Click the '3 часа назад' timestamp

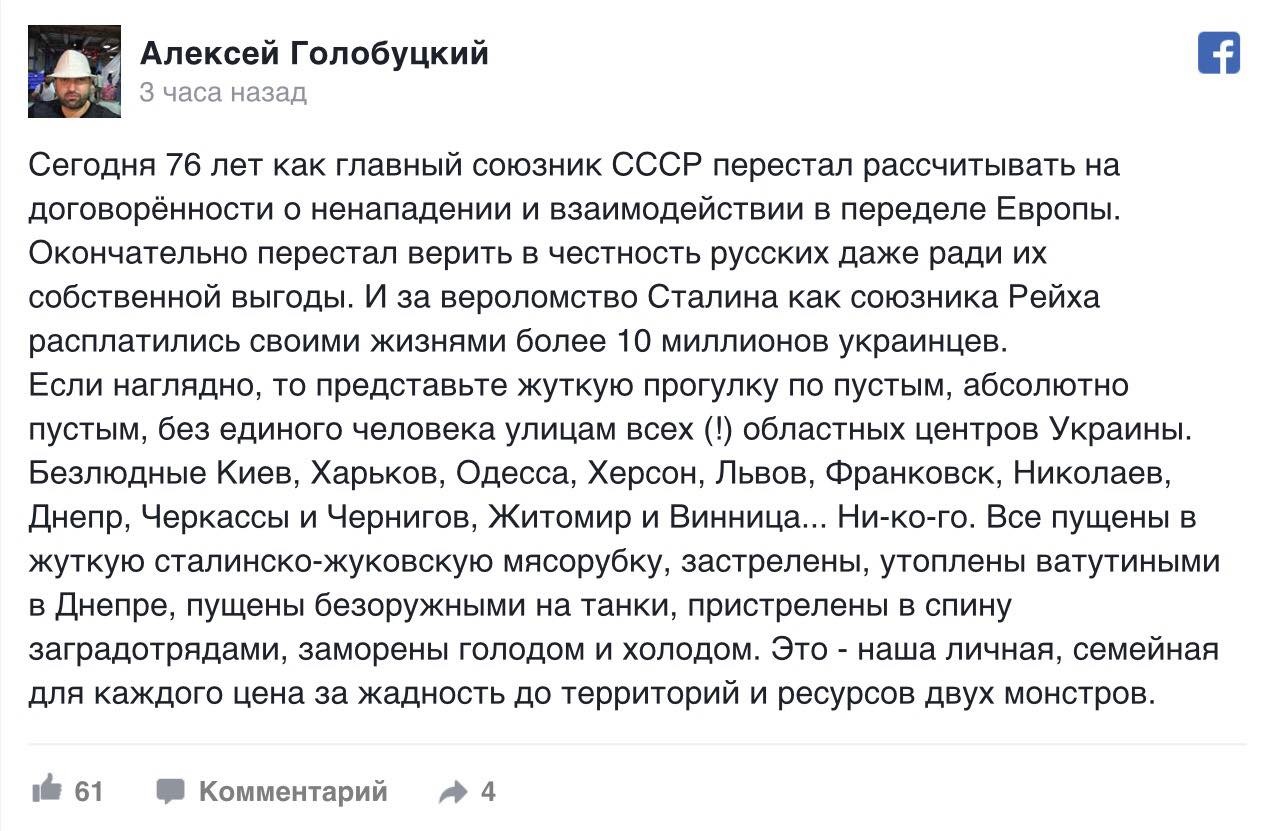click(223, 93)
